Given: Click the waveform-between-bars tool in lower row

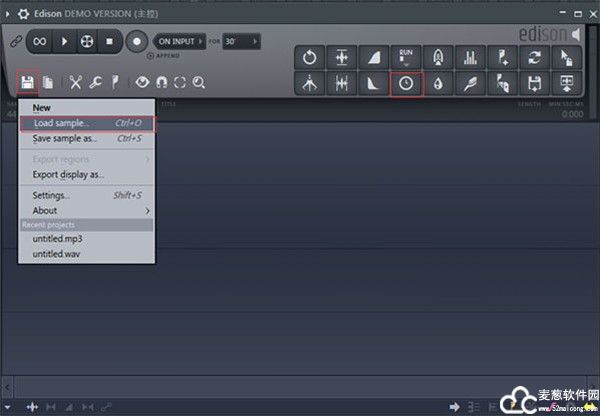Looking at the screenshot, I should coord(342,83).
